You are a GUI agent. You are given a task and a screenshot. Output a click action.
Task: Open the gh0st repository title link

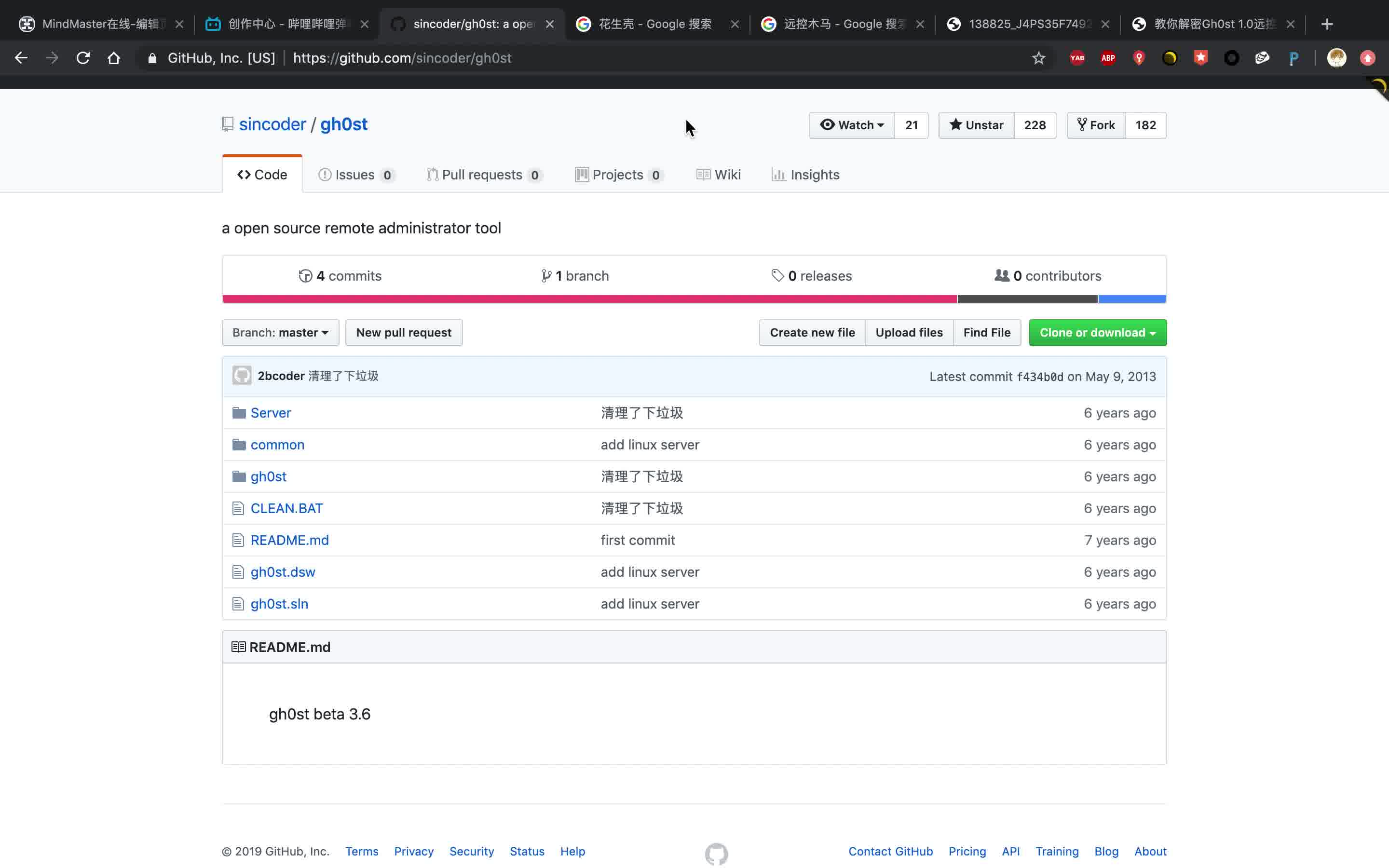pos(344,124)
